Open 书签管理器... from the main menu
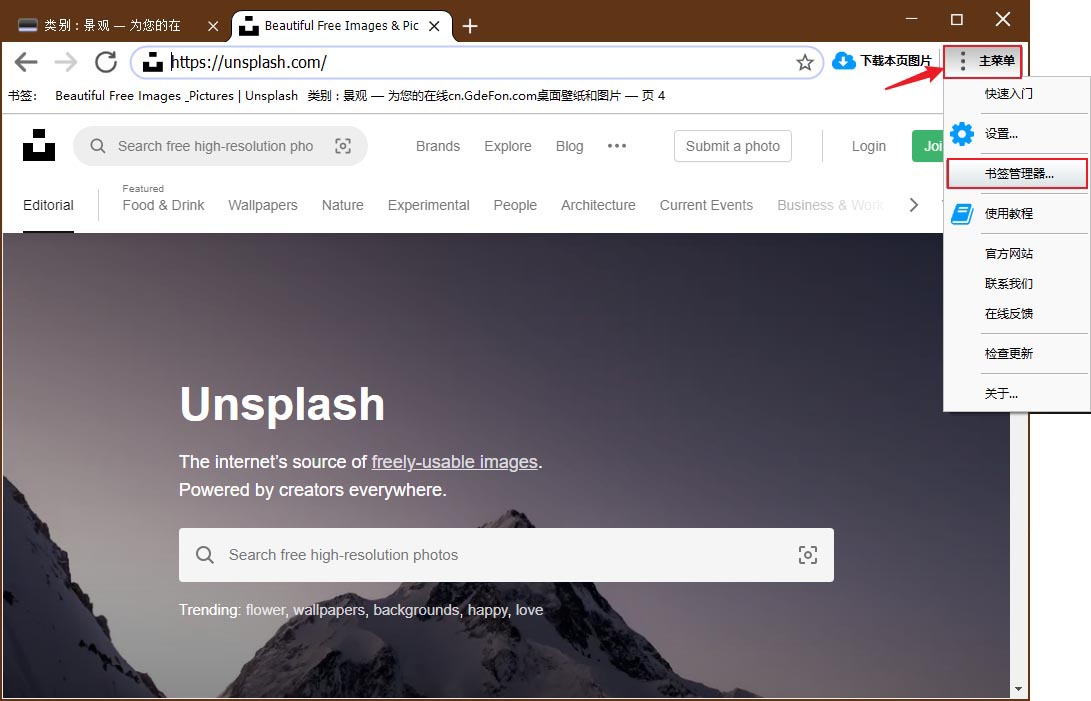 [1017, 173]
